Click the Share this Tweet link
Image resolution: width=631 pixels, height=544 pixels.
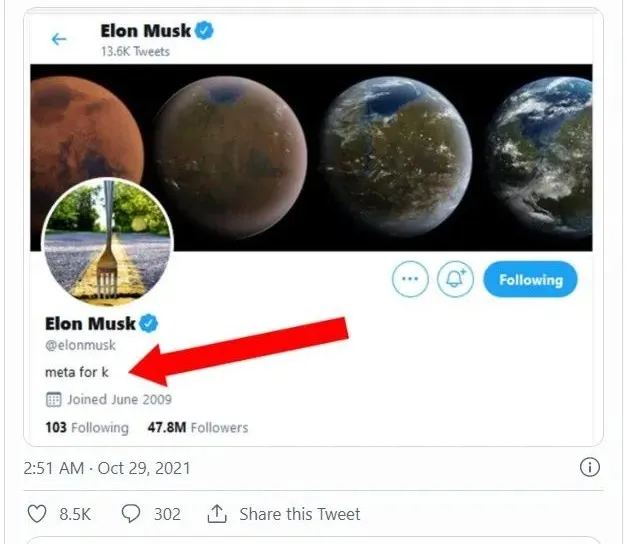coord(299,514)
